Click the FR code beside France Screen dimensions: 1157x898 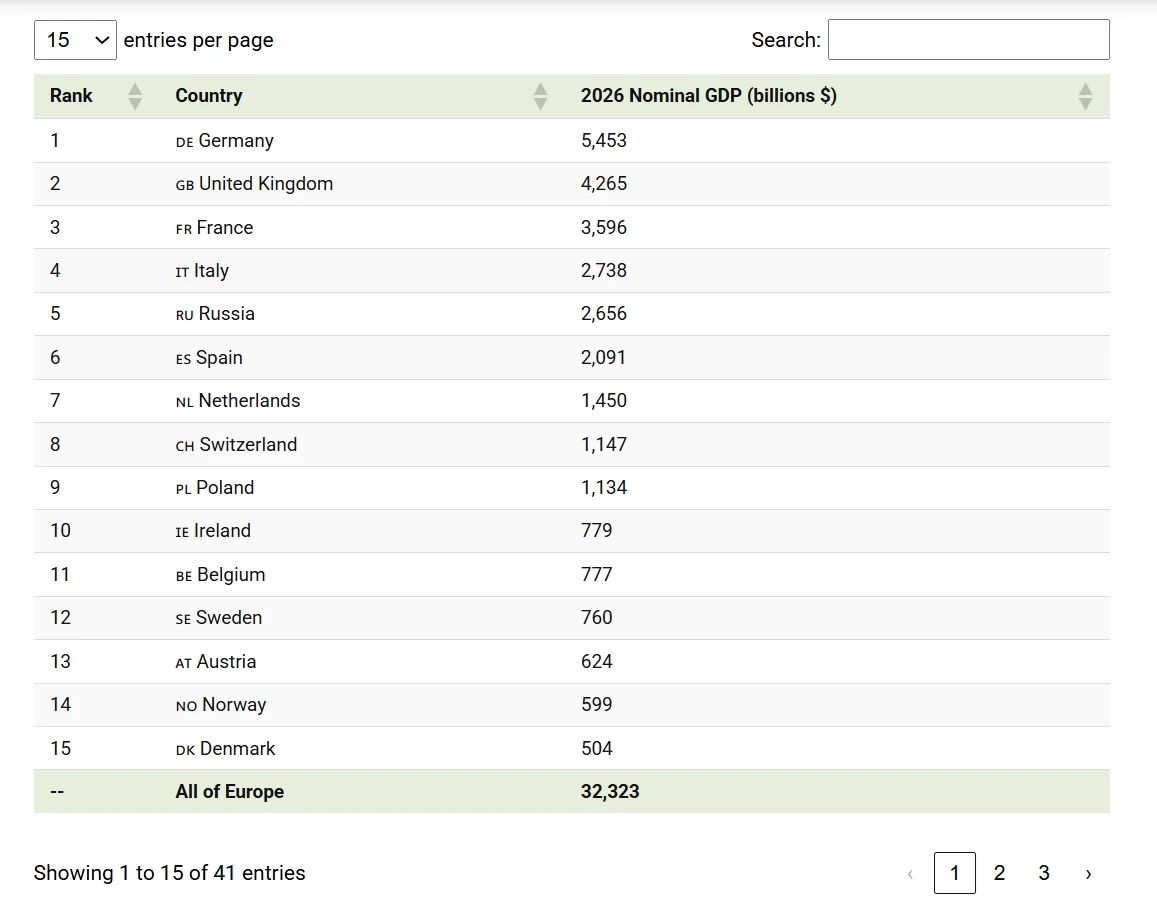pyautogui.click(x=183, y=229)
